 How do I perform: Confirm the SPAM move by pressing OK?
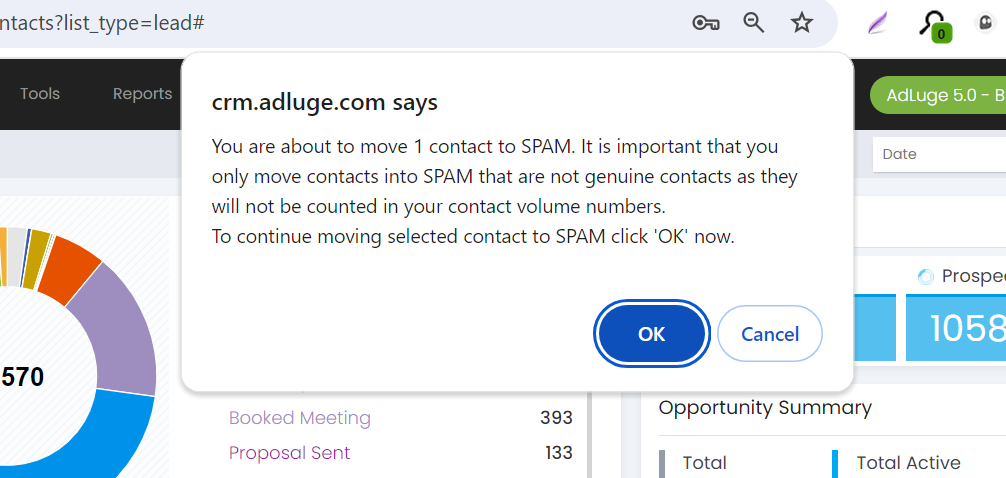(x=651, y=334)
